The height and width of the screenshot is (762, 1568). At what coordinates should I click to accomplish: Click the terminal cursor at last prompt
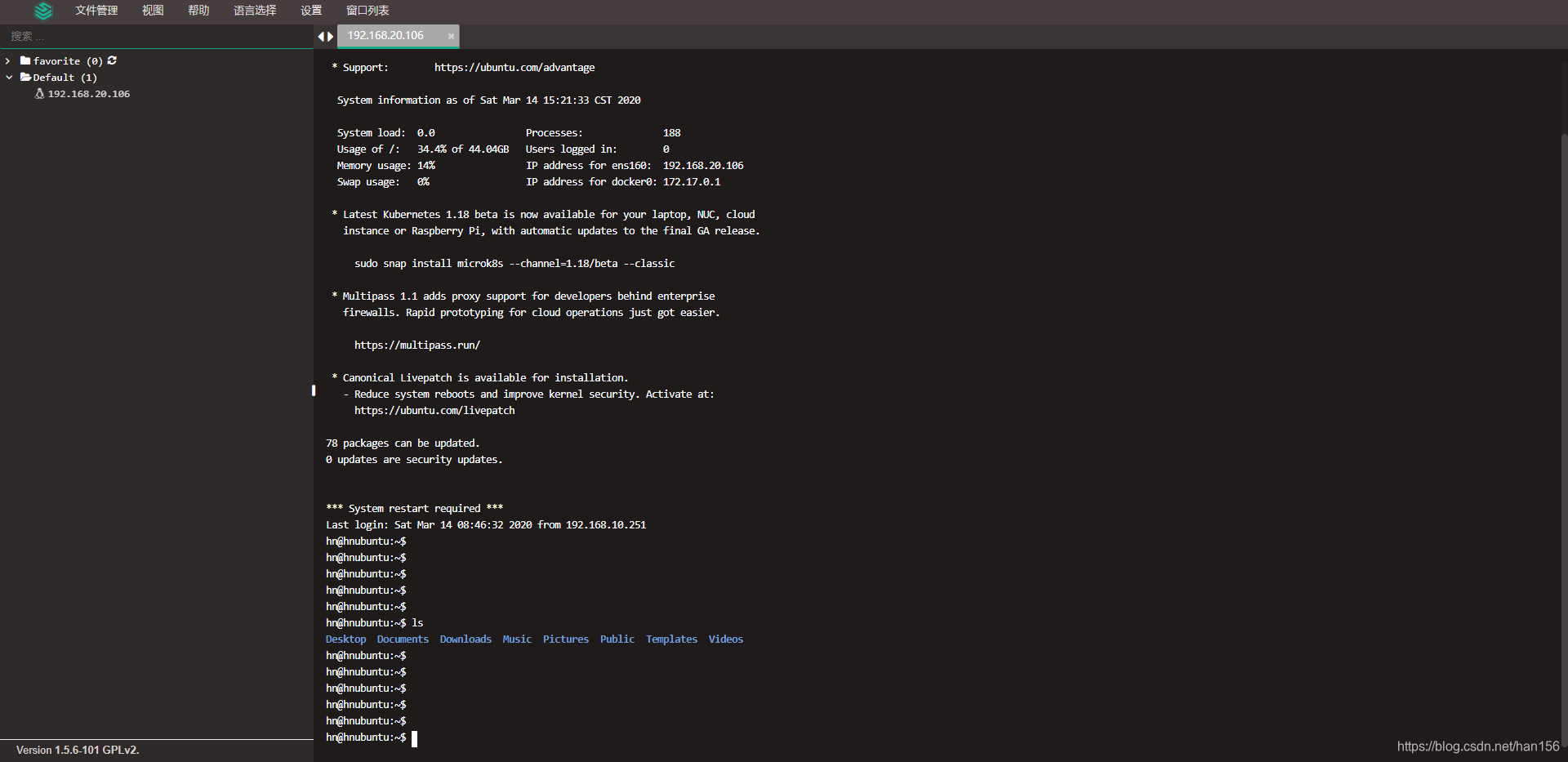coord(415,738)
